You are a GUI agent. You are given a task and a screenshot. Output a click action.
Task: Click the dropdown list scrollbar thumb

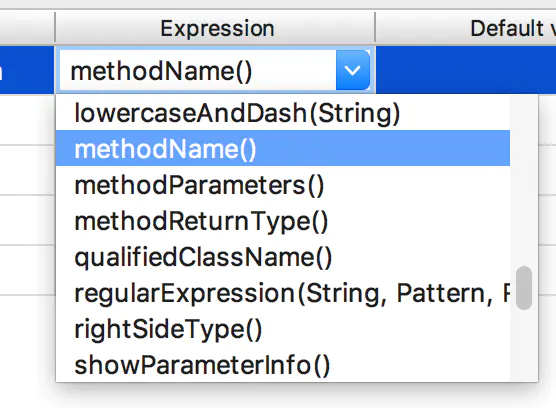coord(524,288)
